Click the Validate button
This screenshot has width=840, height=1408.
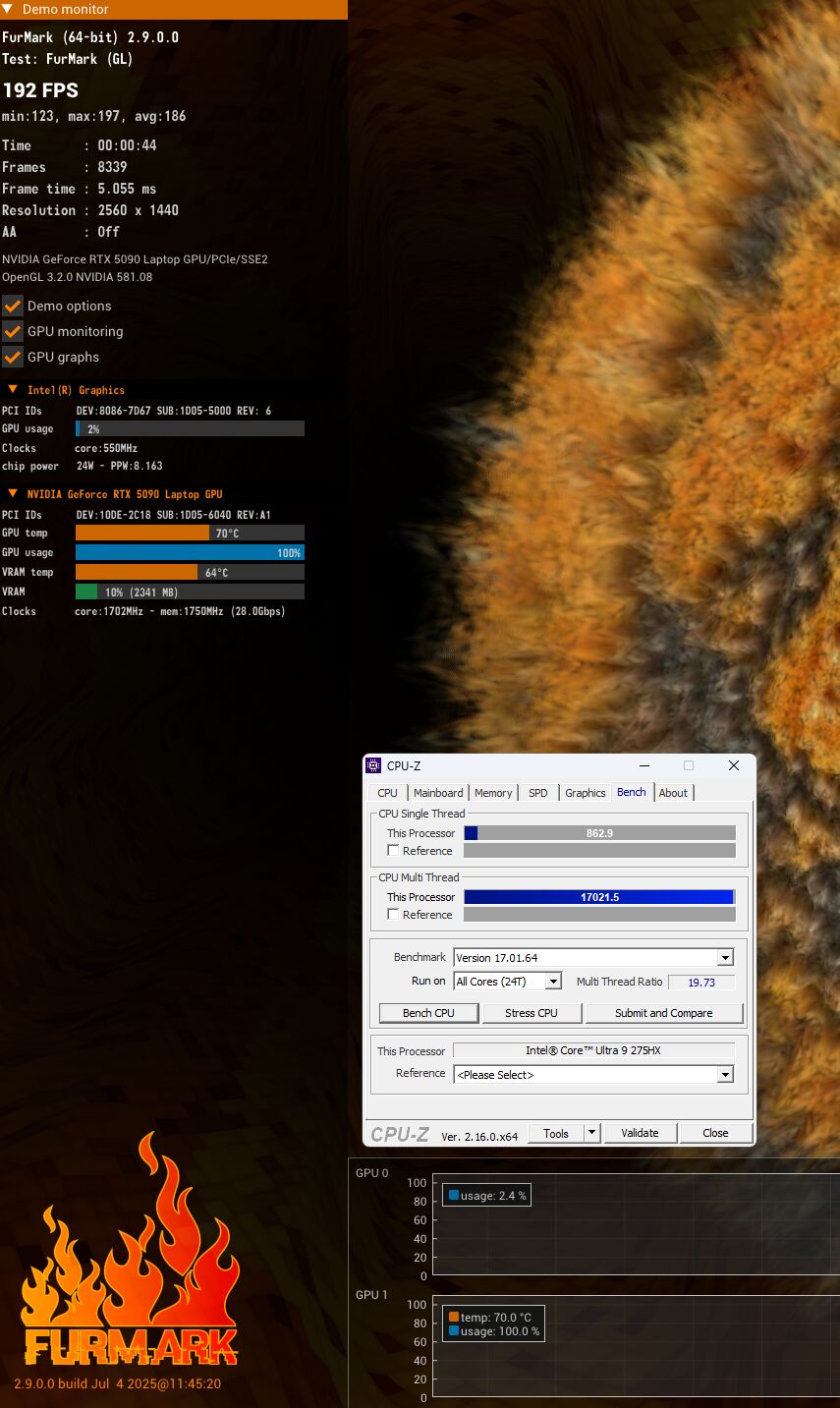coord(640,1133)
